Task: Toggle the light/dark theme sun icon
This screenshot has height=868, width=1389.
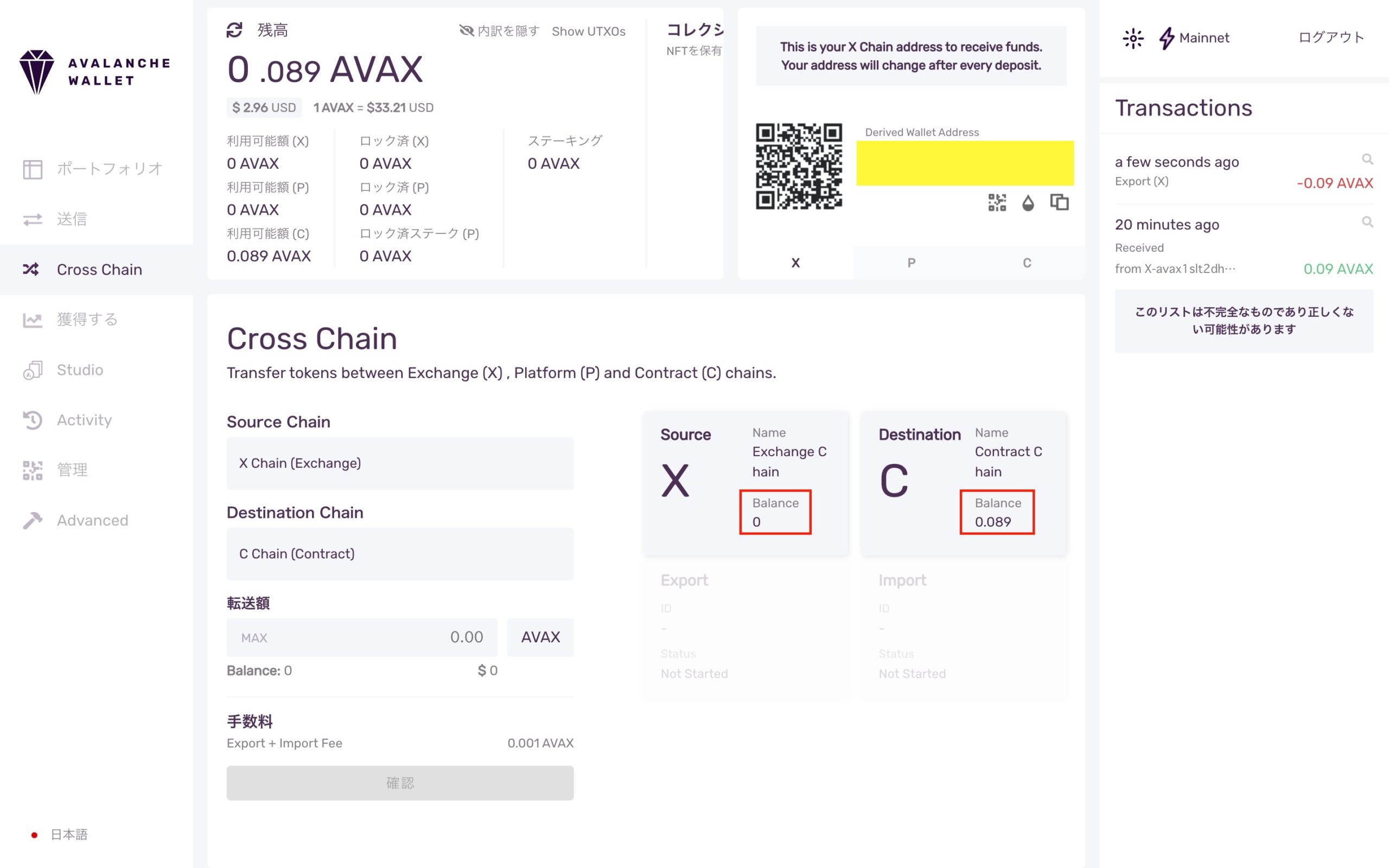Action: pos(1132,39)
